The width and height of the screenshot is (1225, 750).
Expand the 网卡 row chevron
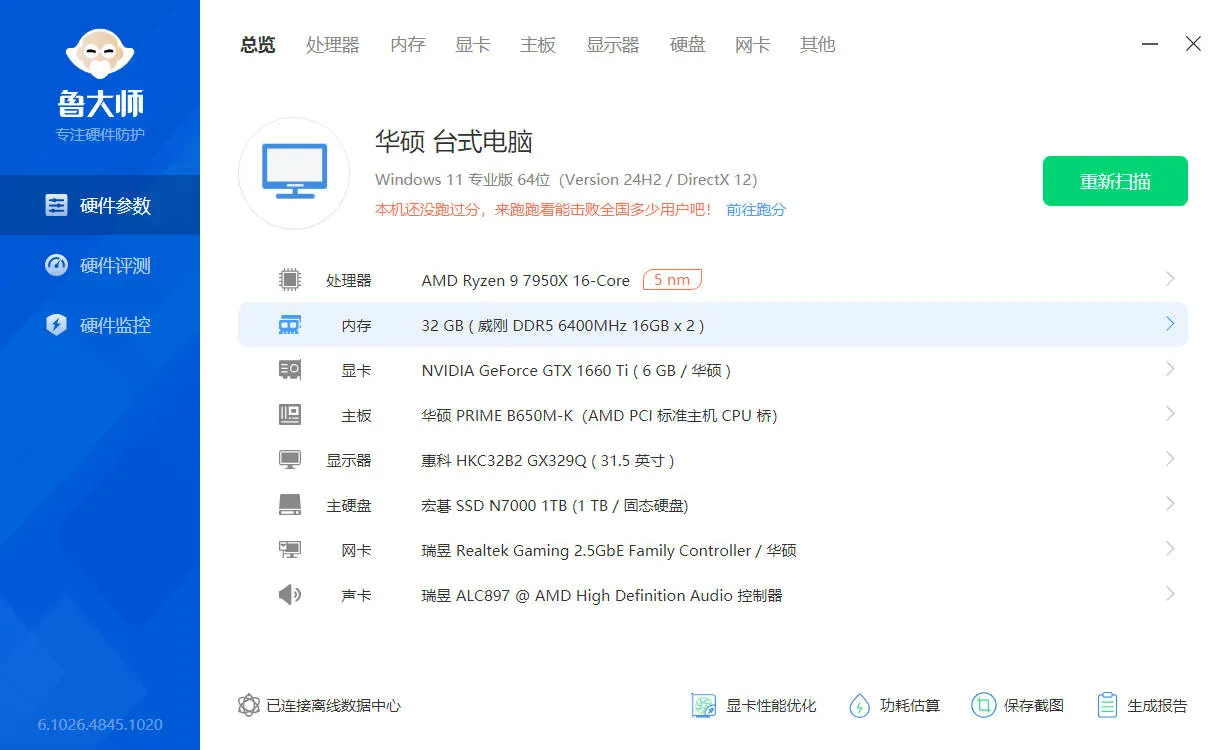pyautogui.click(x=1170, y=549)
